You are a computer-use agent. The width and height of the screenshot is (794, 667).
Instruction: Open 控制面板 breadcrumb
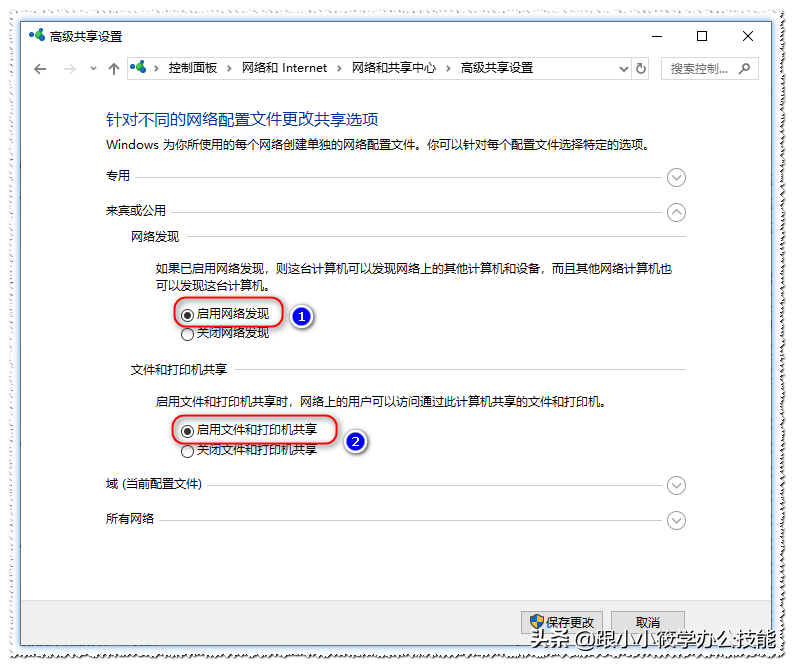click(193, 68)
